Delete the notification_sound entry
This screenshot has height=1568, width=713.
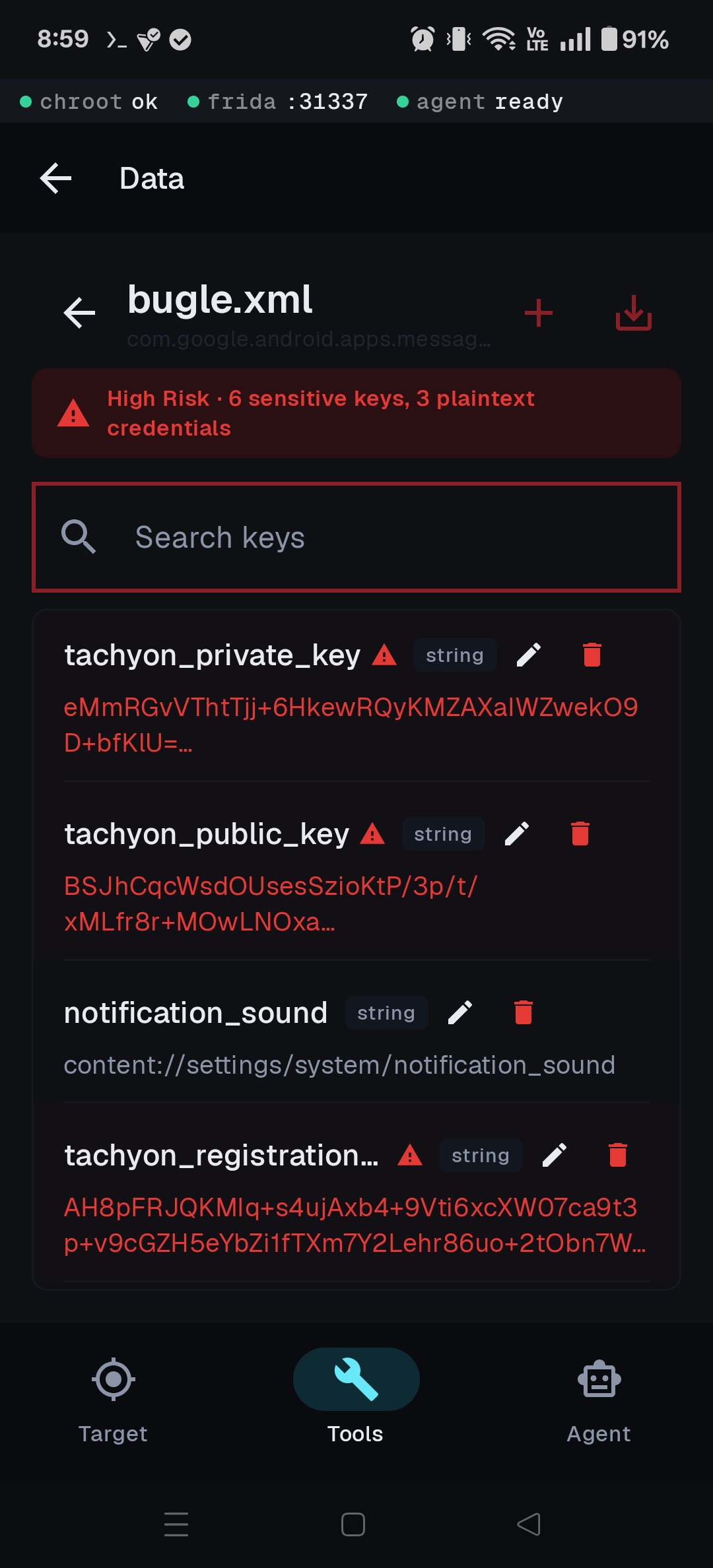[524, 1012]
